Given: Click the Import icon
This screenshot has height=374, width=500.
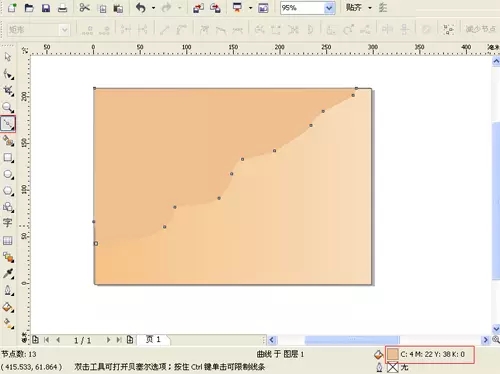Looking at the screenshot, I should pos(198,8).
